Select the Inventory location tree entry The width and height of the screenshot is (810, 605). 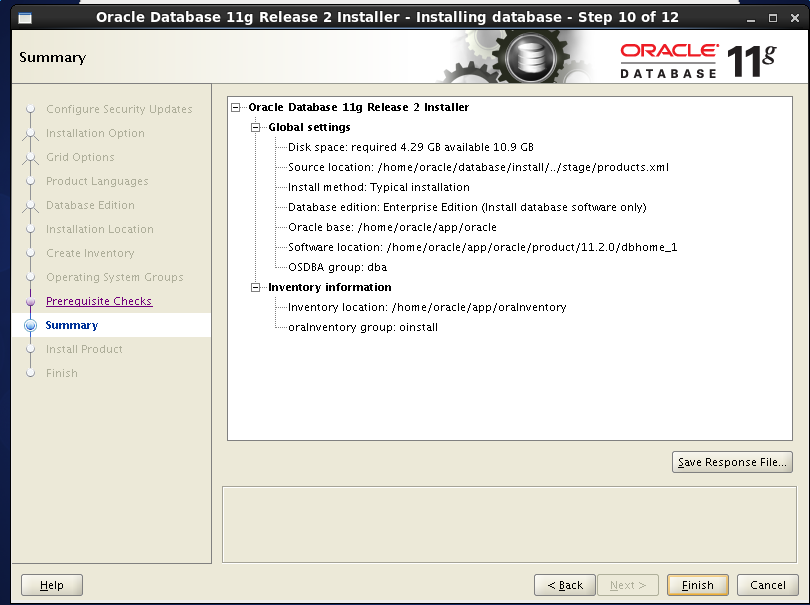tap(427, 307)
